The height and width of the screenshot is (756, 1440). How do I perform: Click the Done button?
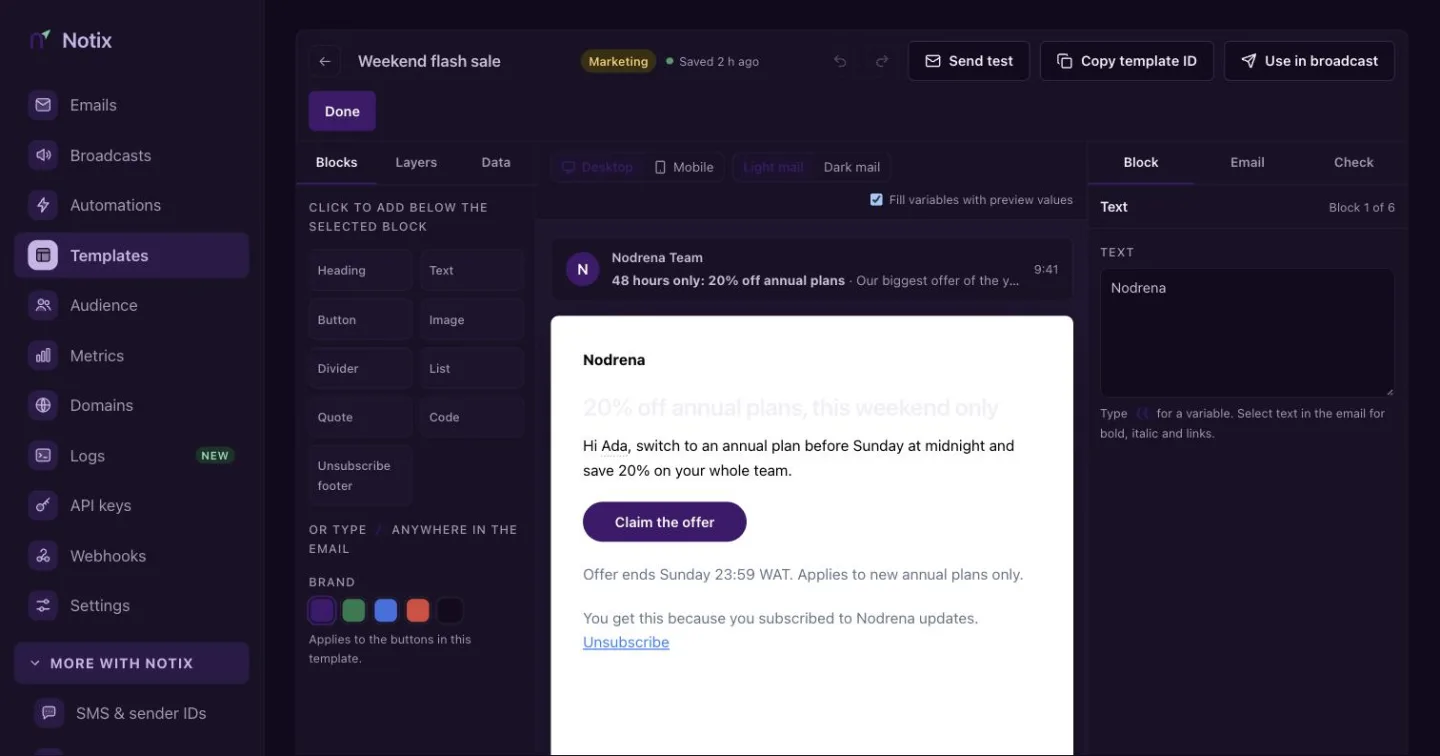tap(342, 111)
